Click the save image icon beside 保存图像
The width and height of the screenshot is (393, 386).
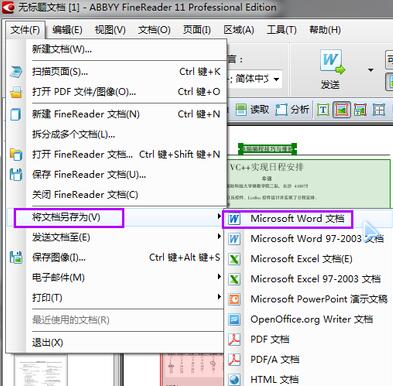(x=16, y=258)
